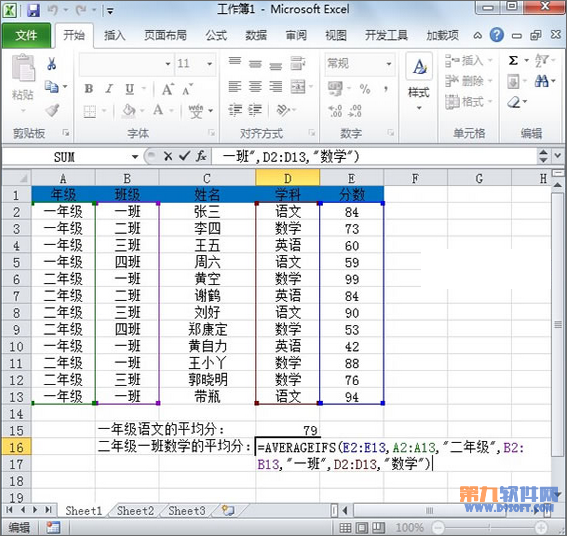Click the AutoSum sigma icon
Viewport: 567px width, 536px height.
tap(513, 60)
